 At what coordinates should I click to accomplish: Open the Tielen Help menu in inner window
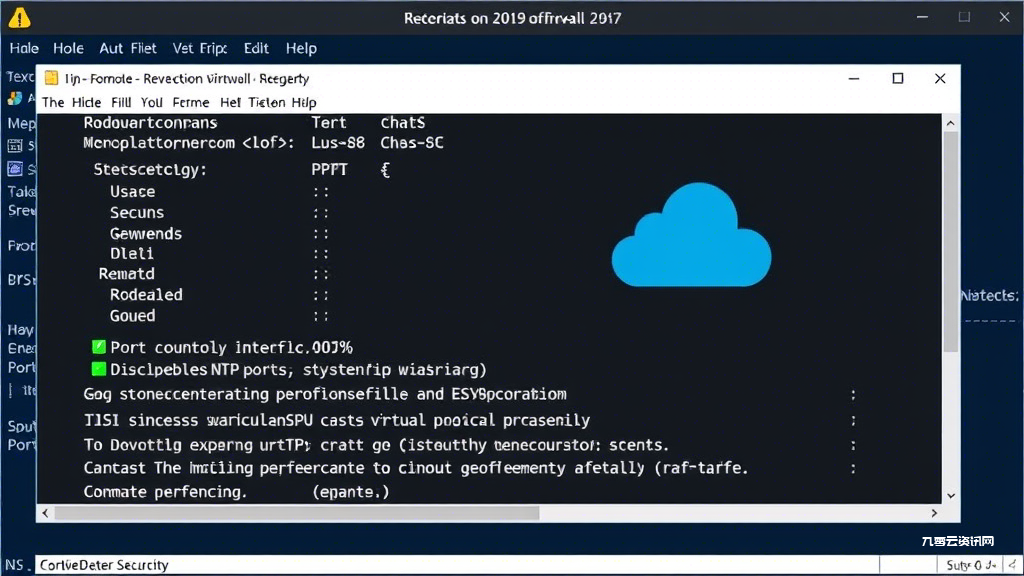[282, 103]
